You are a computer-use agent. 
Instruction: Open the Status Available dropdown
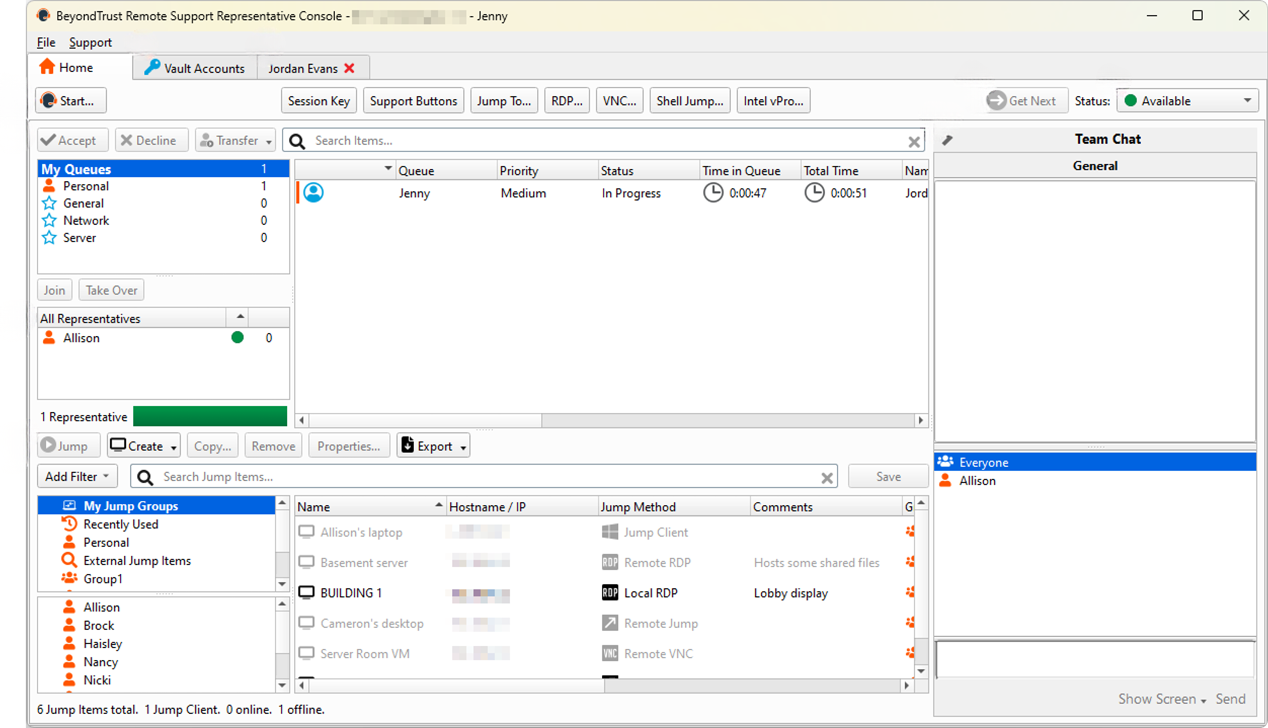click(x=1187, y=101)
